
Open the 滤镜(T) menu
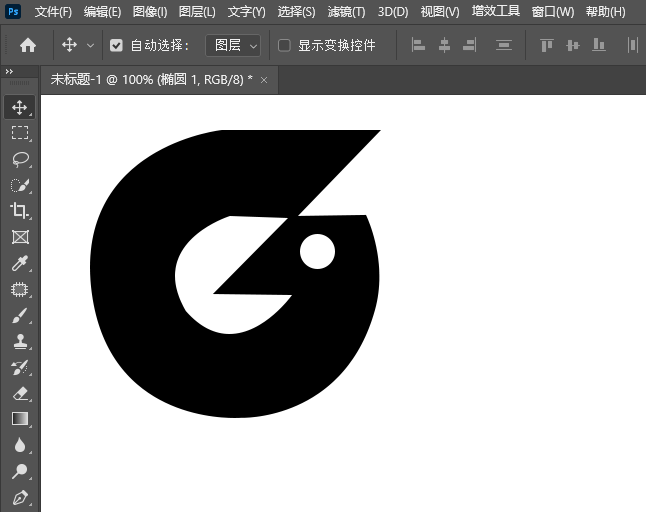tap(346, 12)
